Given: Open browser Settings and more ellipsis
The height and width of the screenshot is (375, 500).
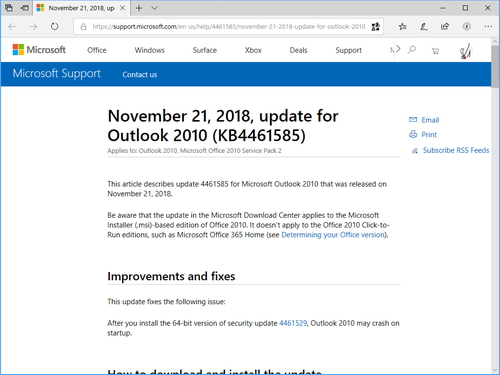Looking at the screenshot, I should tap(488, 26).
